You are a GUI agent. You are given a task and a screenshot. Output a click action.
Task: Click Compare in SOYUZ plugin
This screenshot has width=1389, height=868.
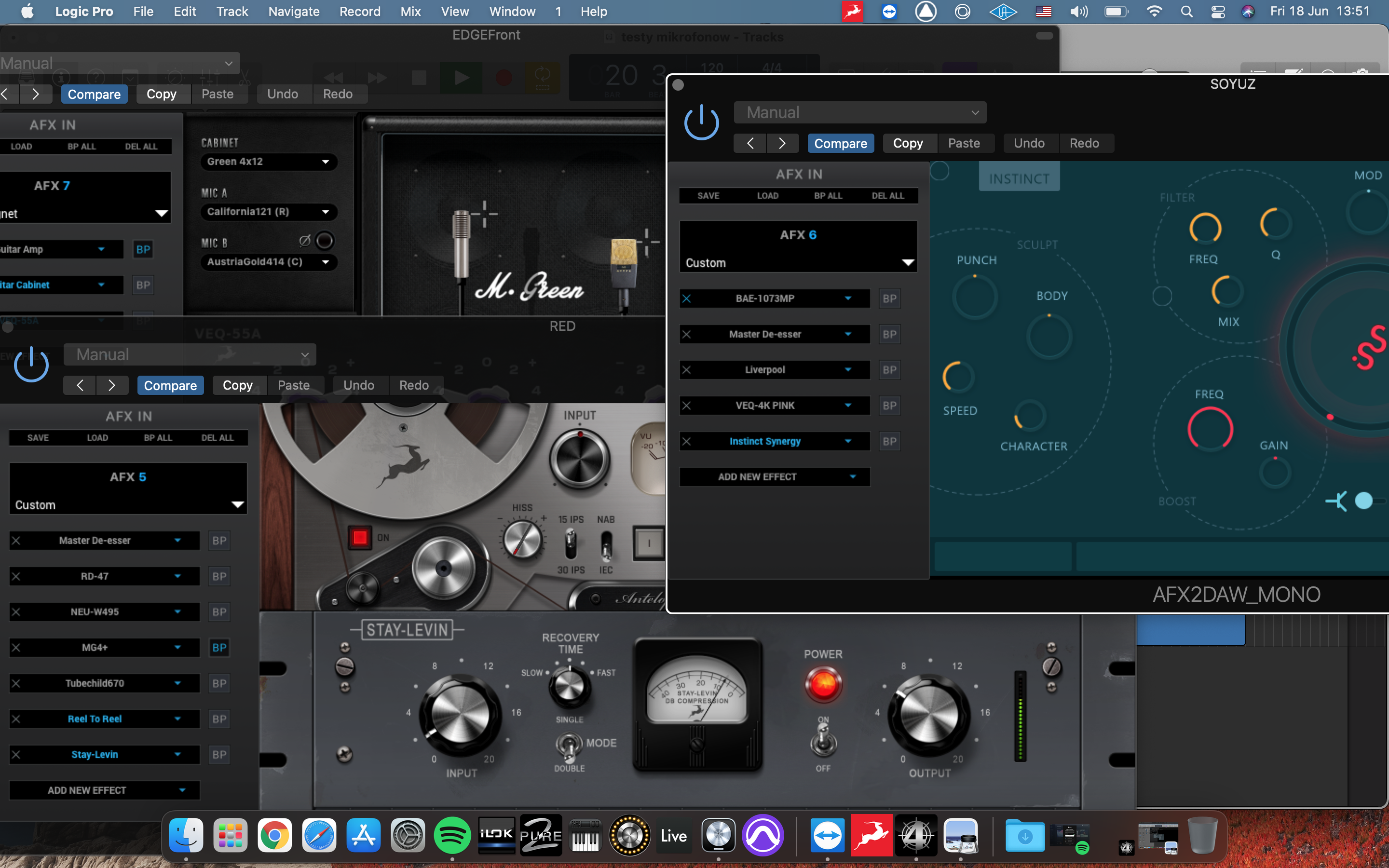(841, 143)
